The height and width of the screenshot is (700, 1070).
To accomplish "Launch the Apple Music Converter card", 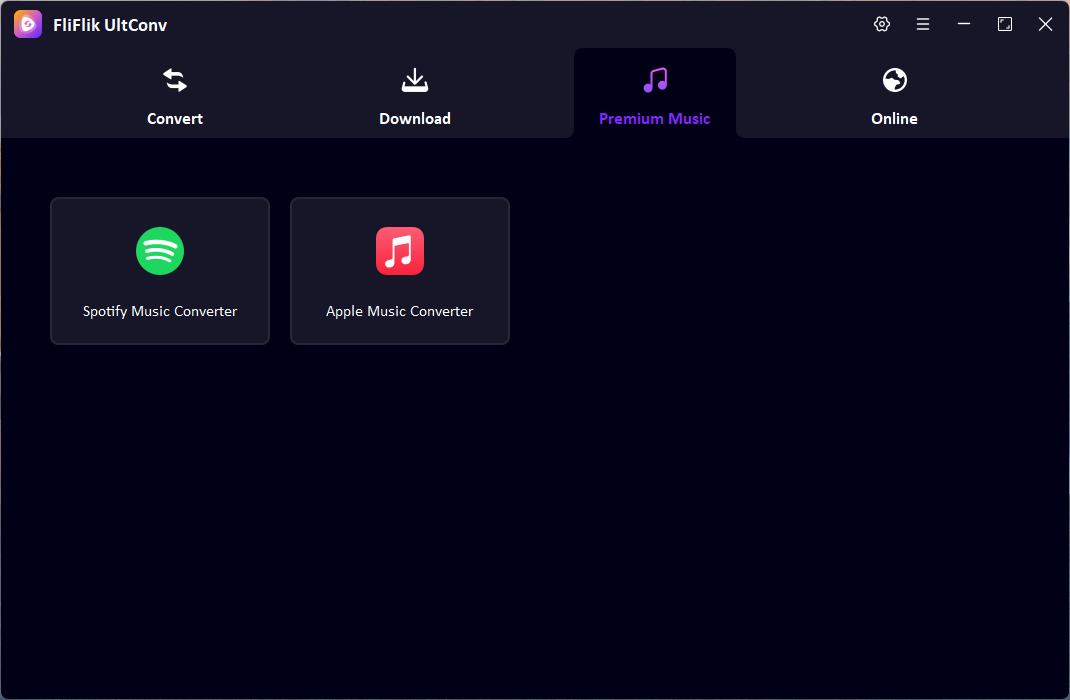I will pos(400,271).
